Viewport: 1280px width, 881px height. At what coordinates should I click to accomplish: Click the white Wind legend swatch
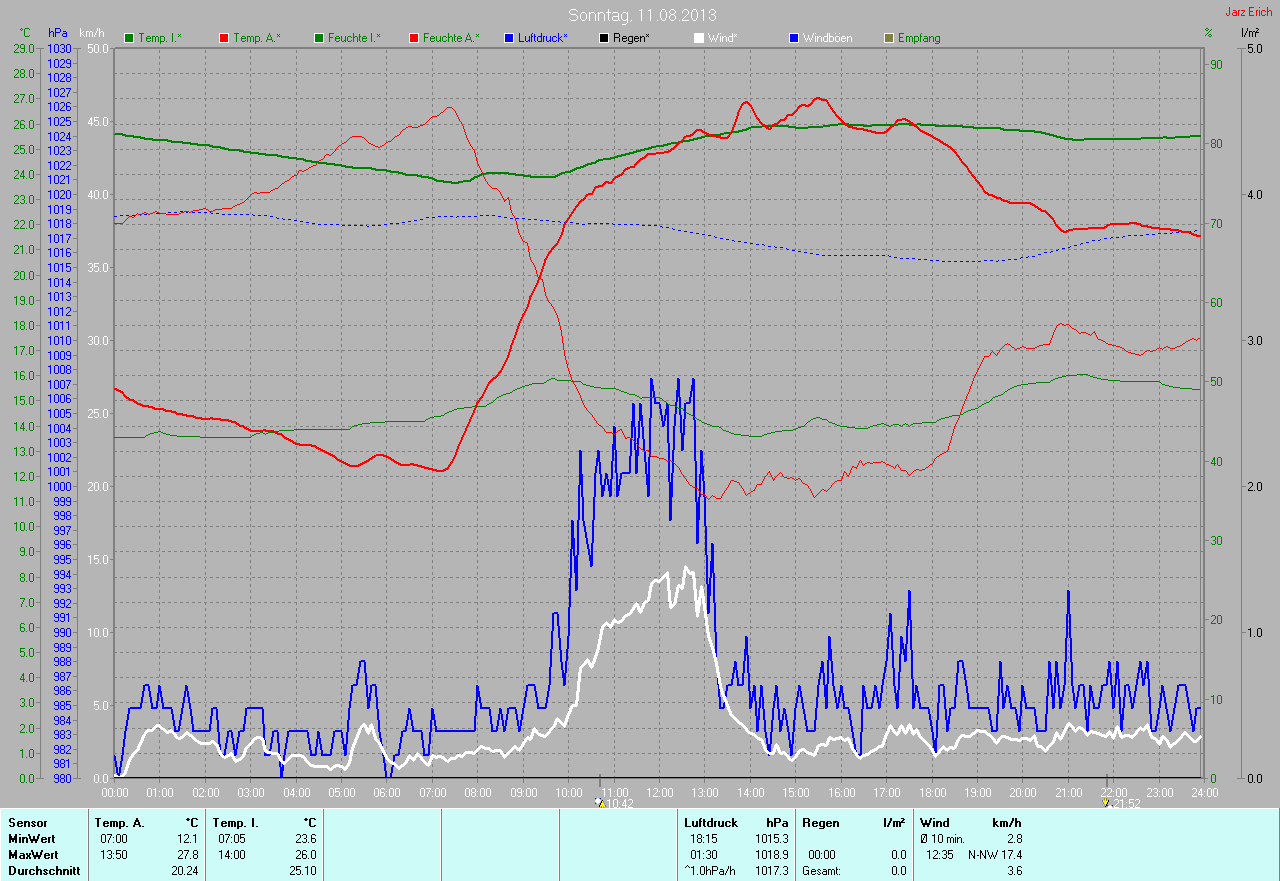coord(699,38)
